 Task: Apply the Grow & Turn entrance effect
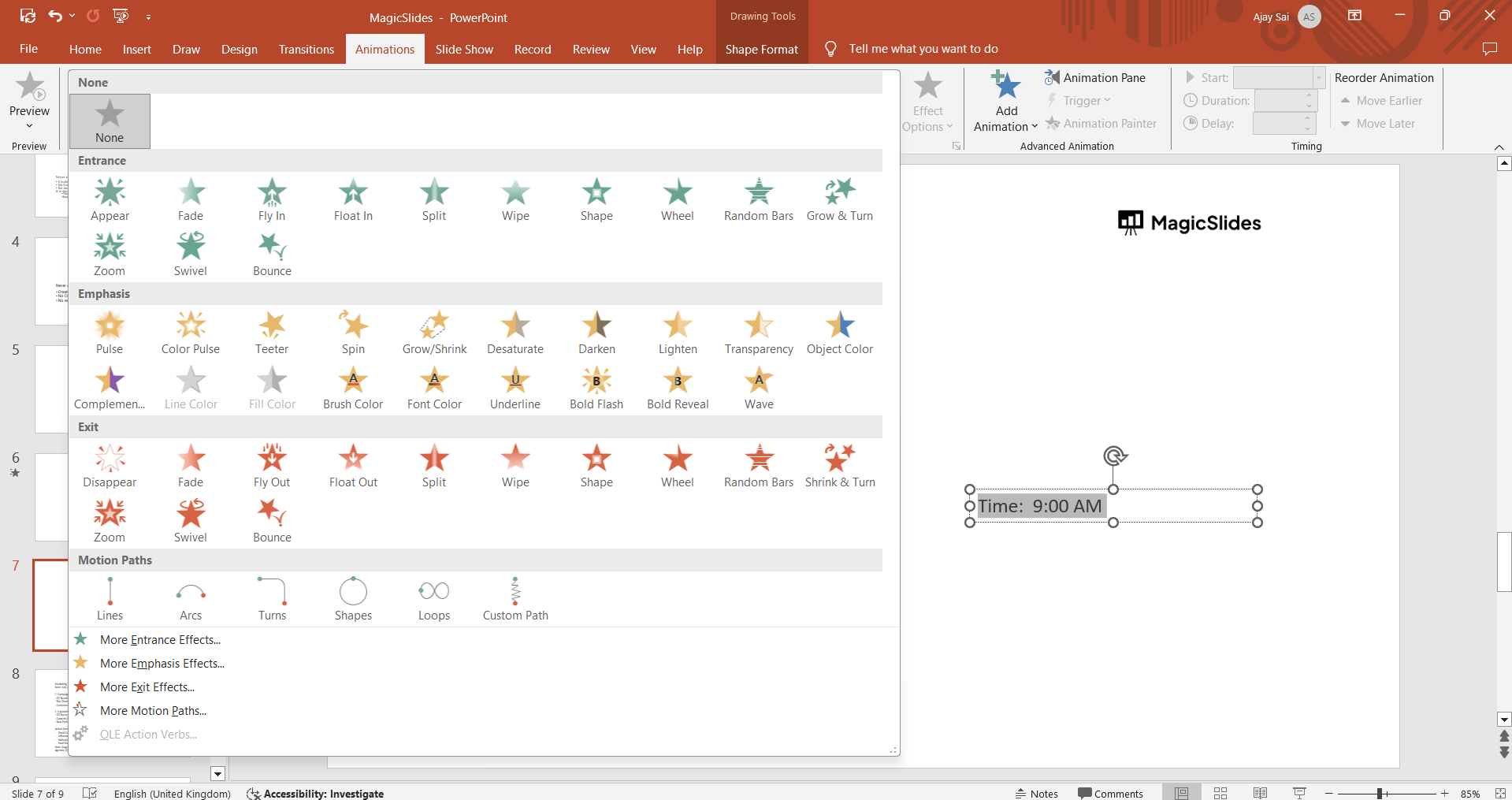pos(840,199)
